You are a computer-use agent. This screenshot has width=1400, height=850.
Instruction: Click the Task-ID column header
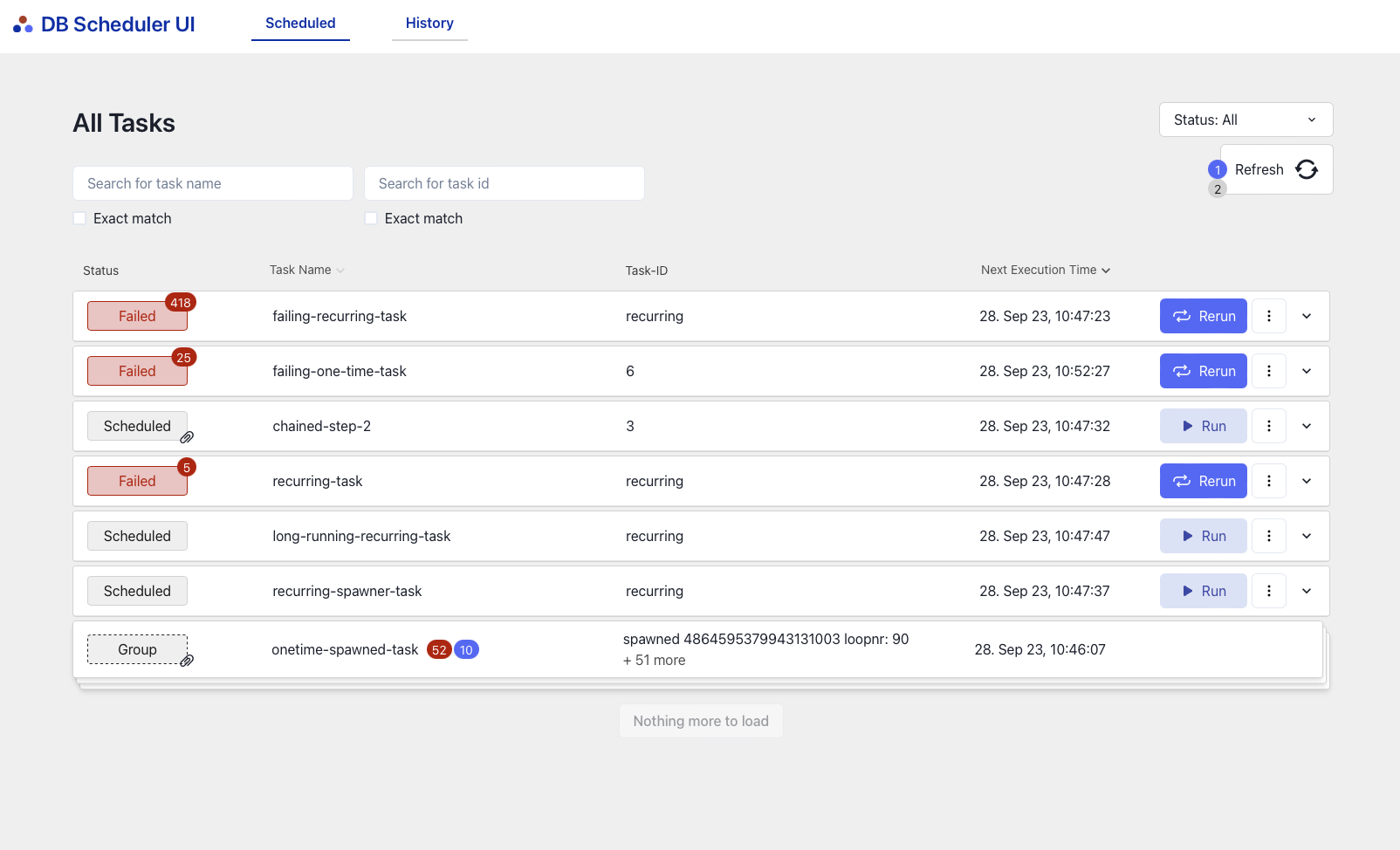(x=647, y=271)
